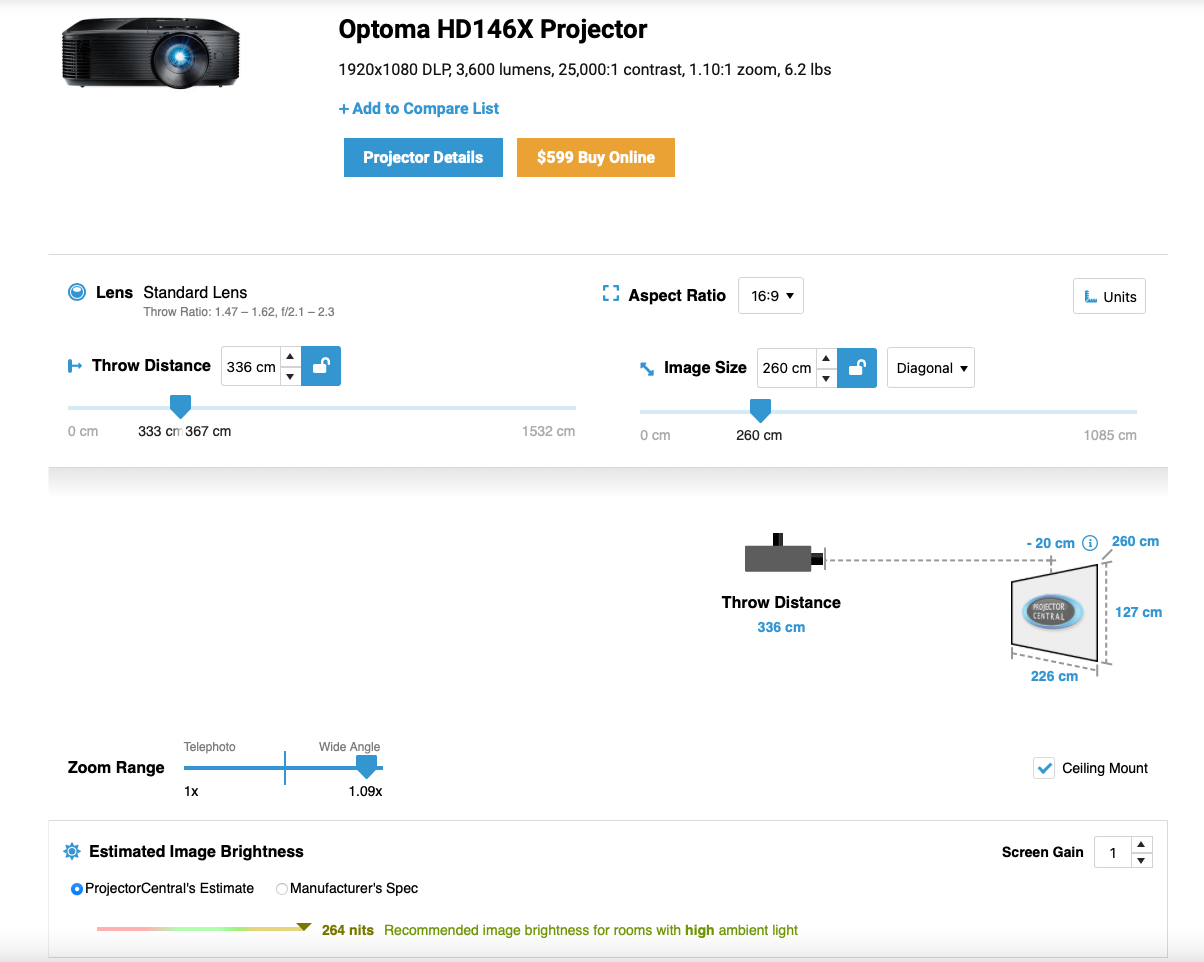Click the Throw Distance 336 cm input
Image resolution: width=1204 pixels, height=962 pixels.
251,367
